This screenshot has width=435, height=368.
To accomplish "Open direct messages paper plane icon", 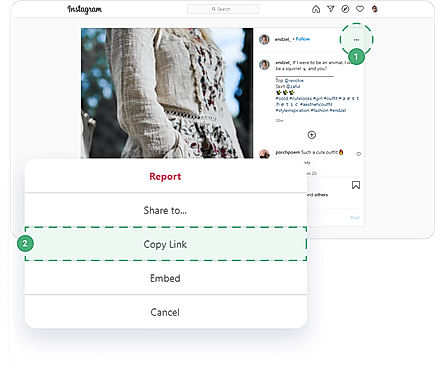I will click(331, 9).
